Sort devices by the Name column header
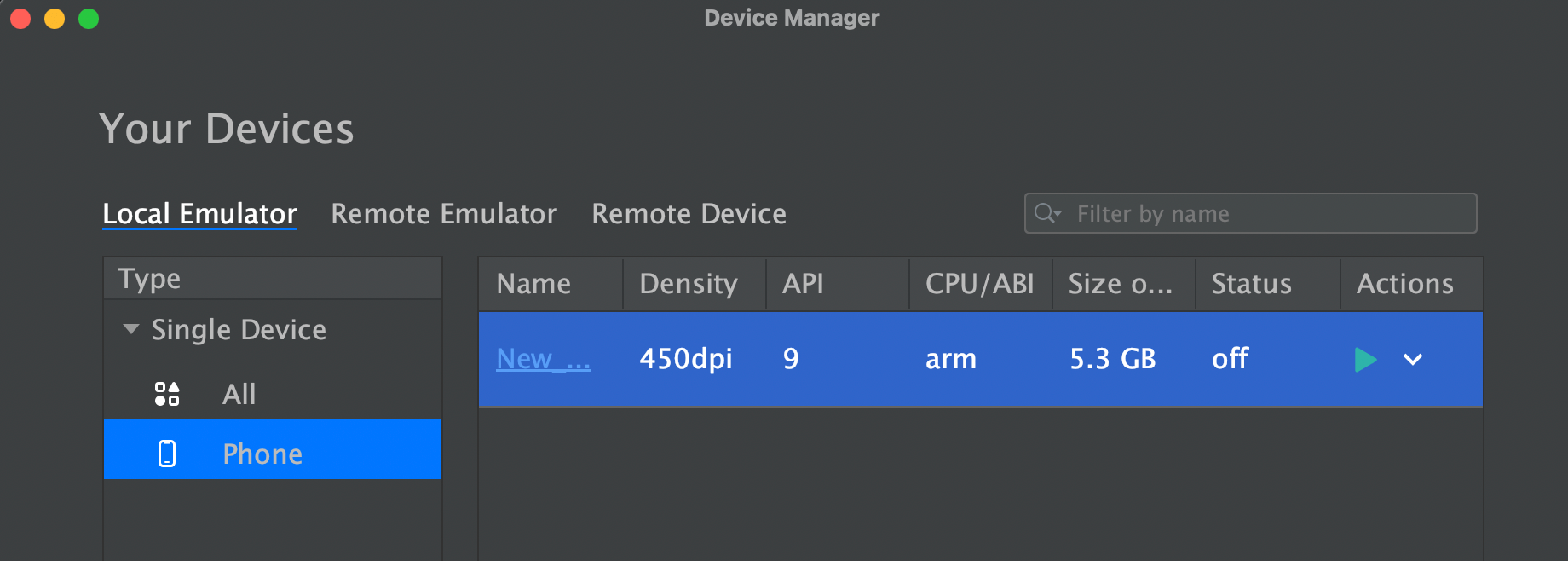The height and width of the screenshot is (561, 1568). click(533, 284)
